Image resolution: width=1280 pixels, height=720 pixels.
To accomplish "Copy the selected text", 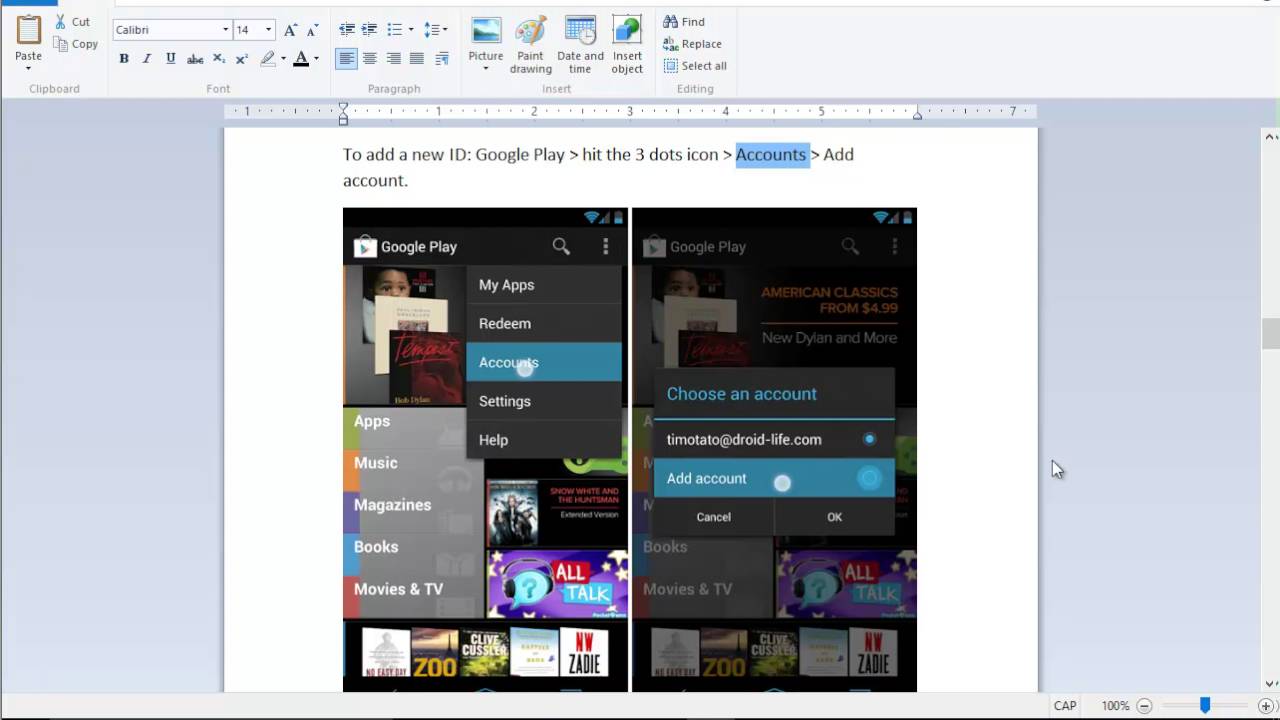I will [76, 44].
